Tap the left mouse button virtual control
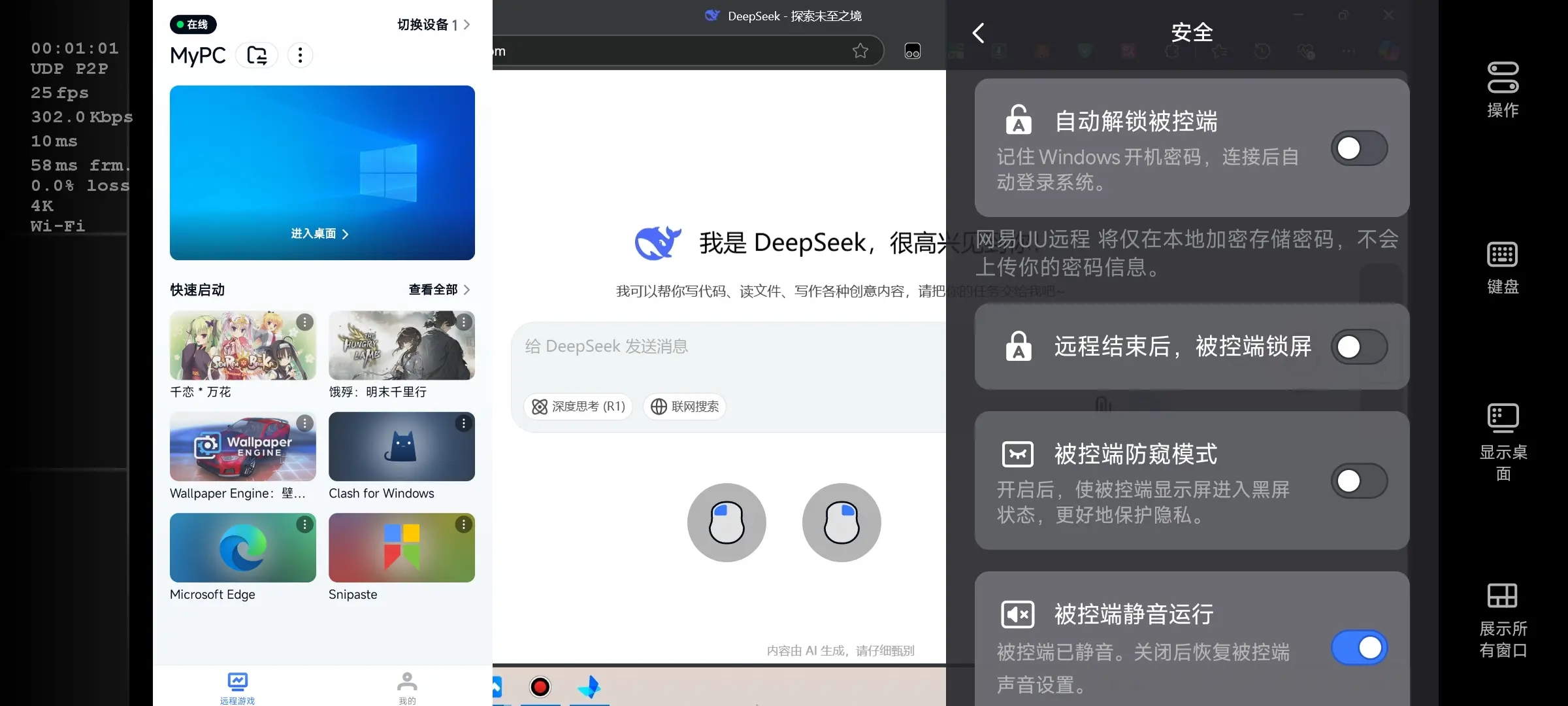 point(727,522)
